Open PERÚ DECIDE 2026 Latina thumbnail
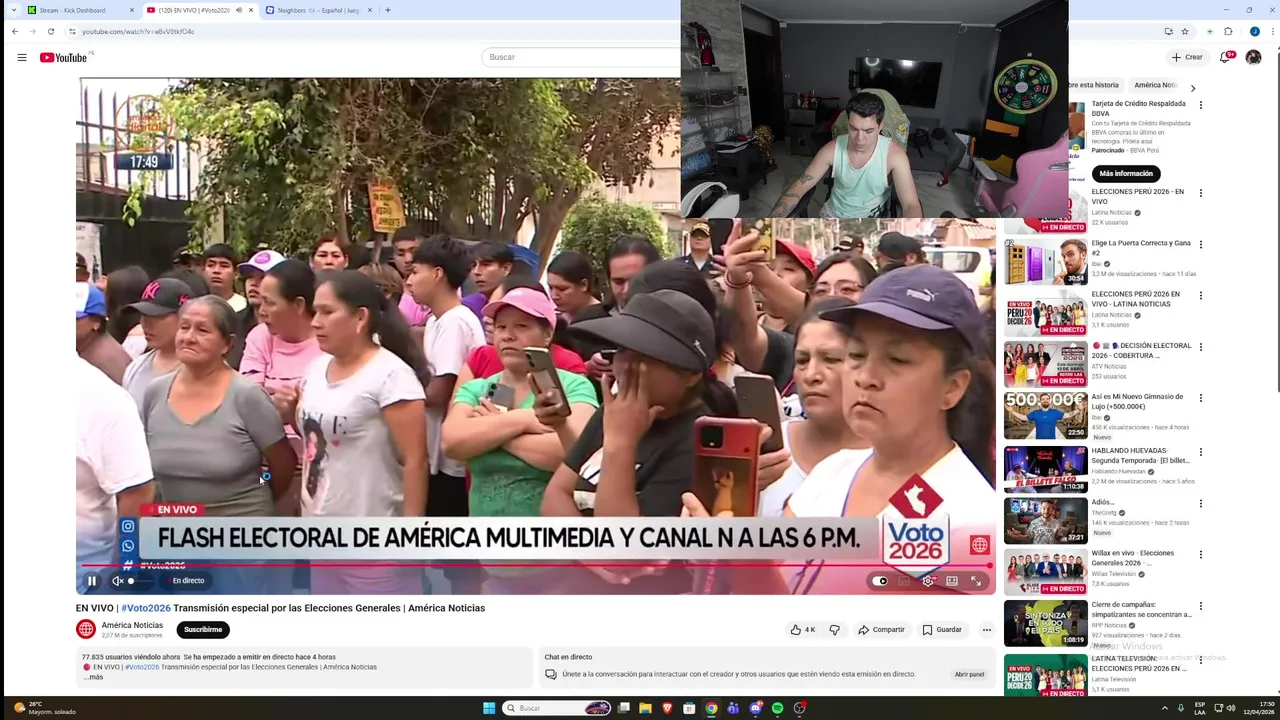 pos(1045,313)
